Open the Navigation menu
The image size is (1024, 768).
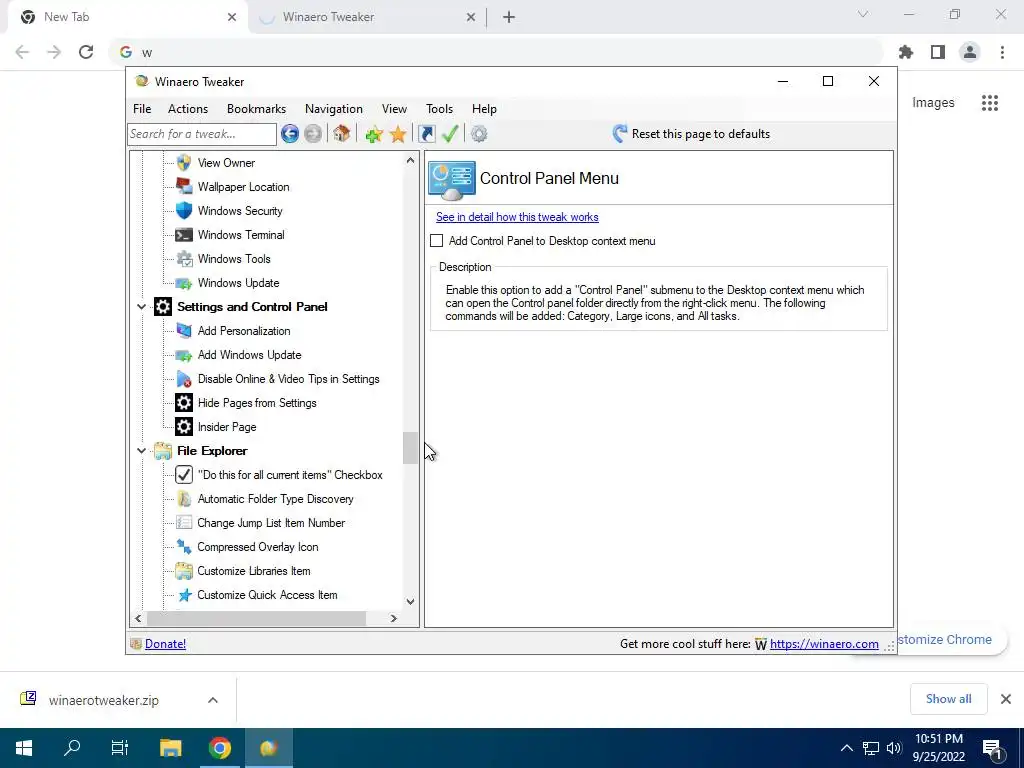click(334, 109)
